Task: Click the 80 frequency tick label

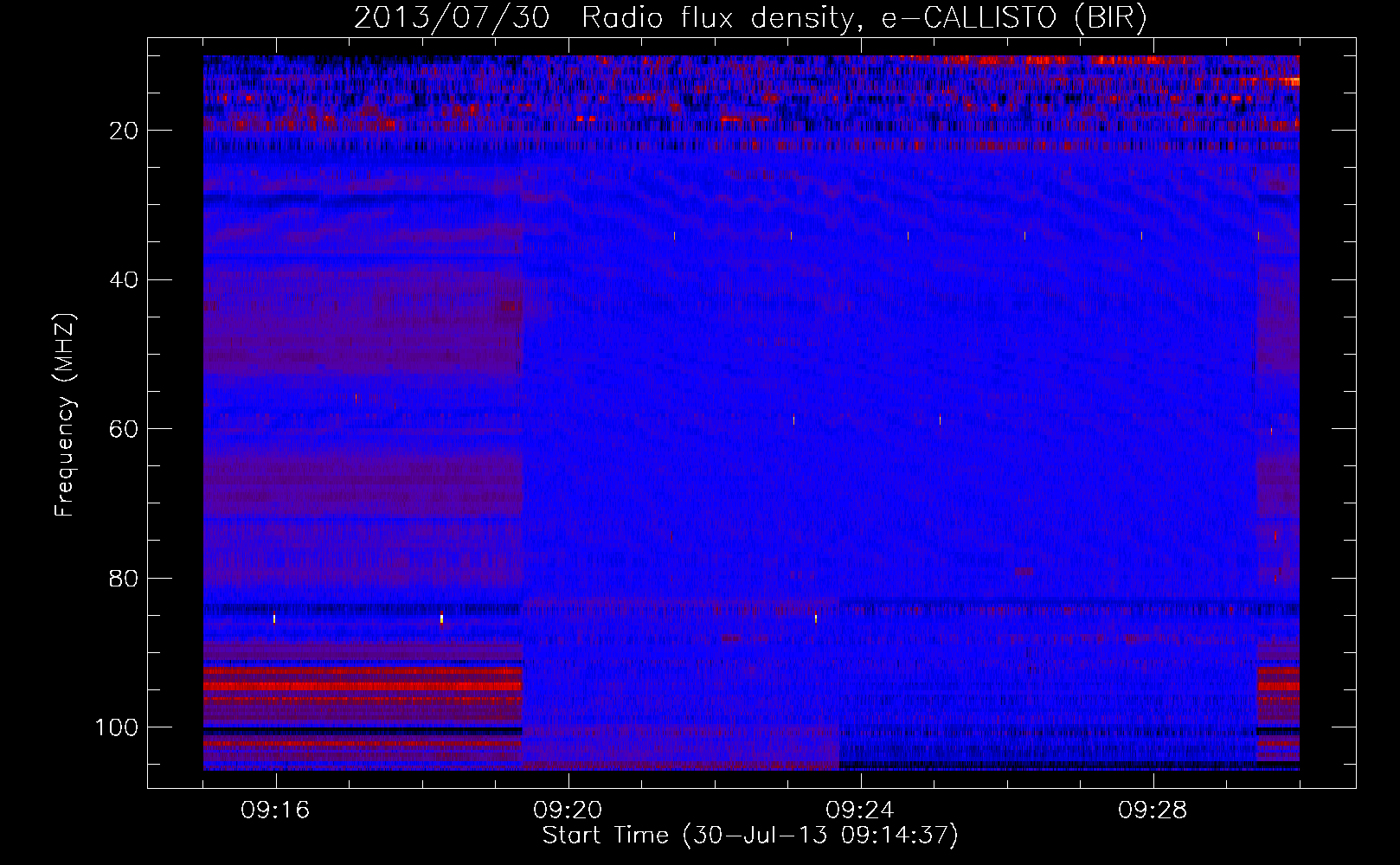Action: (124, 578)
